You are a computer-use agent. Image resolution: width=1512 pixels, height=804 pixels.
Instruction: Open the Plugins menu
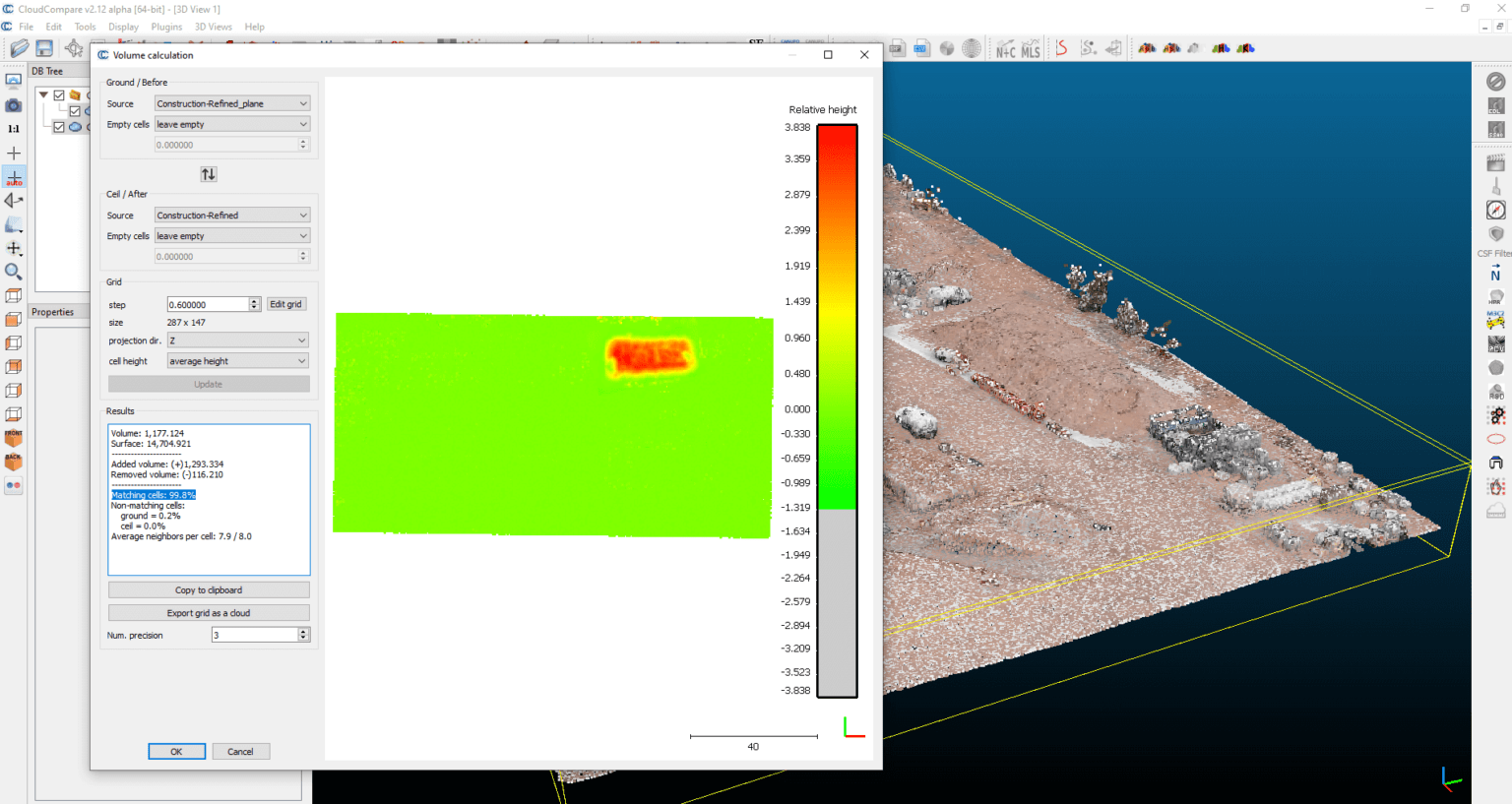[166, 27]
